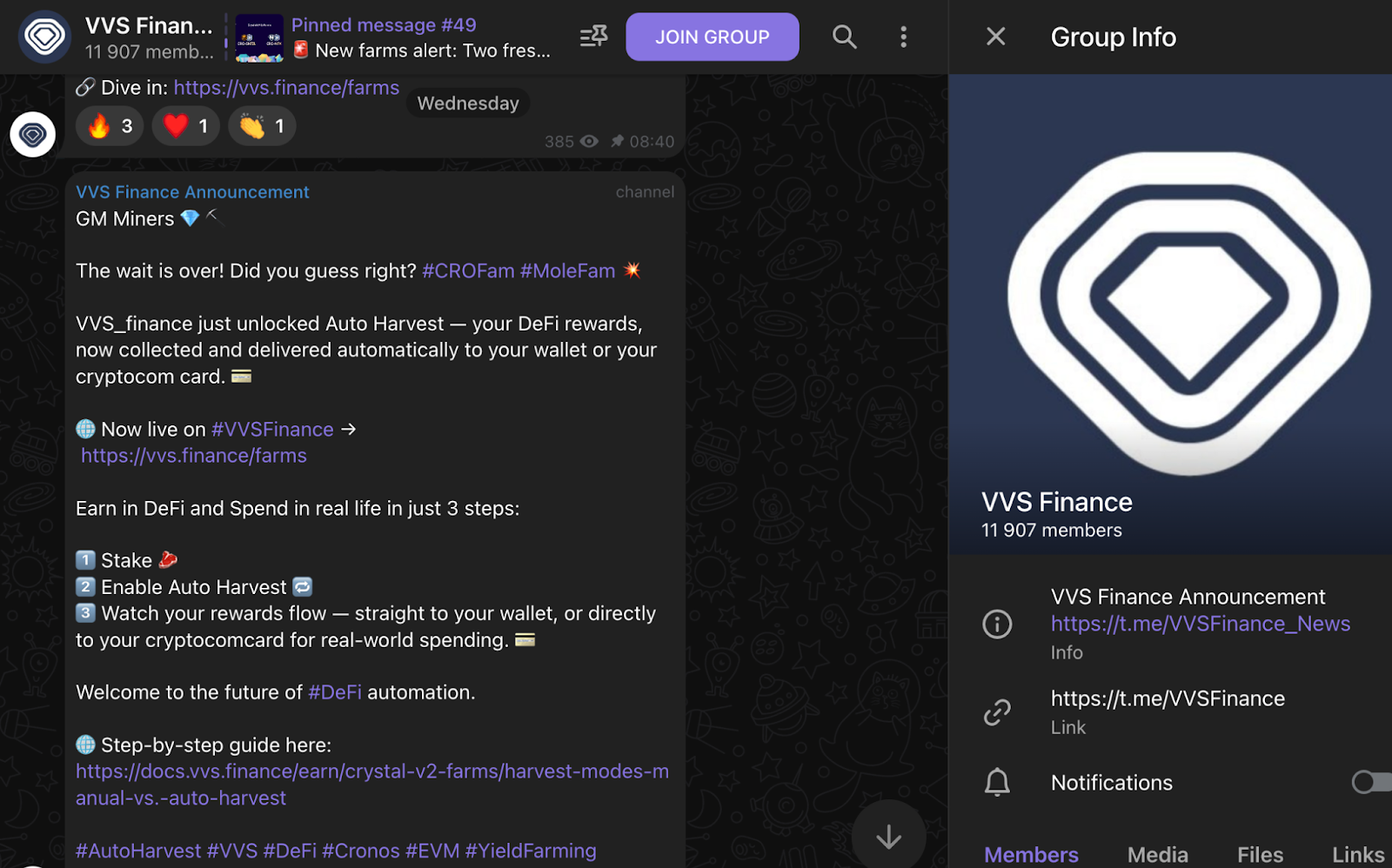Click the 385 views counter
1392x868 pixels.
571,142
